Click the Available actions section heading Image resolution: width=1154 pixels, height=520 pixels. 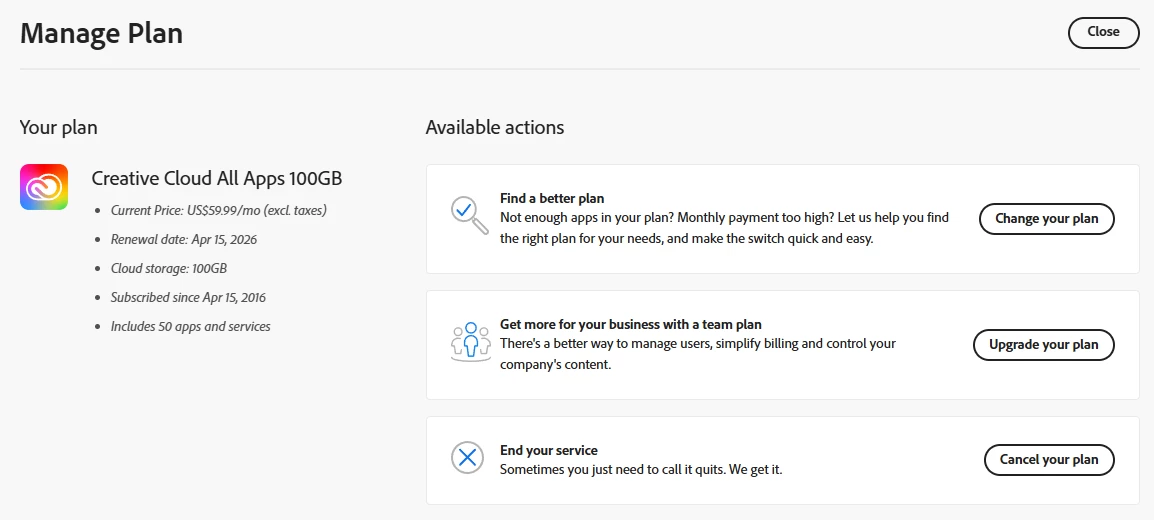click(x=495, y=127)
